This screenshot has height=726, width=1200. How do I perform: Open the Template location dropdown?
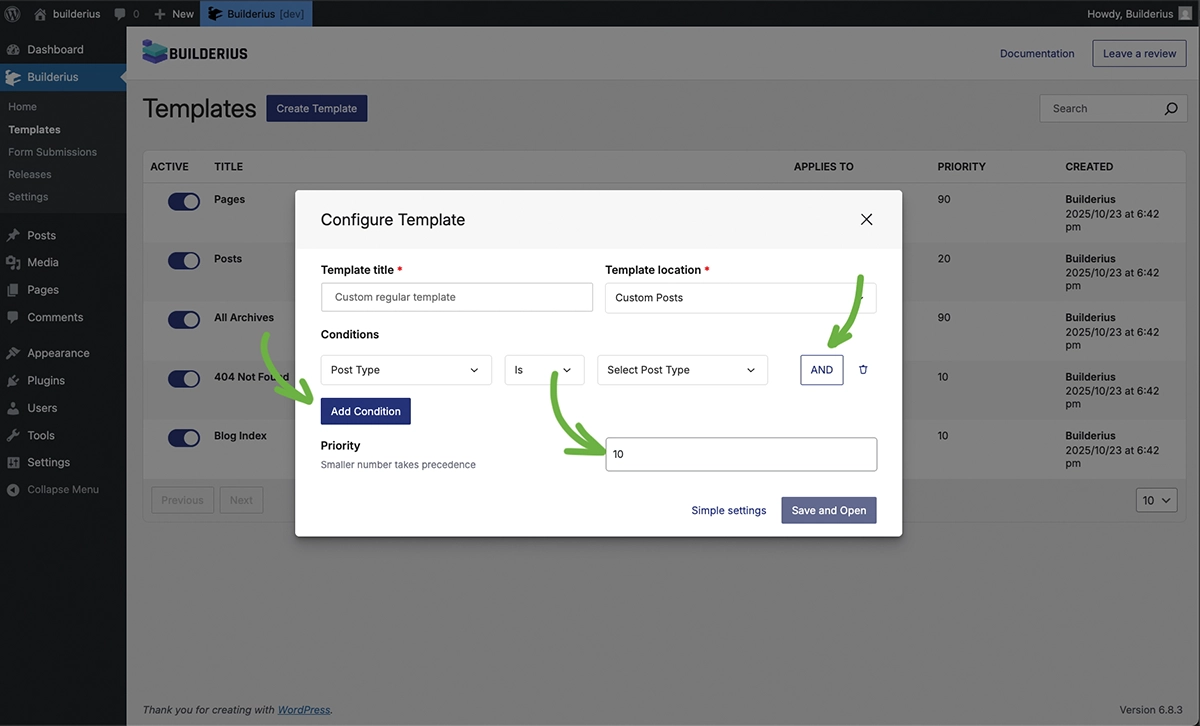tap(740, 297)
